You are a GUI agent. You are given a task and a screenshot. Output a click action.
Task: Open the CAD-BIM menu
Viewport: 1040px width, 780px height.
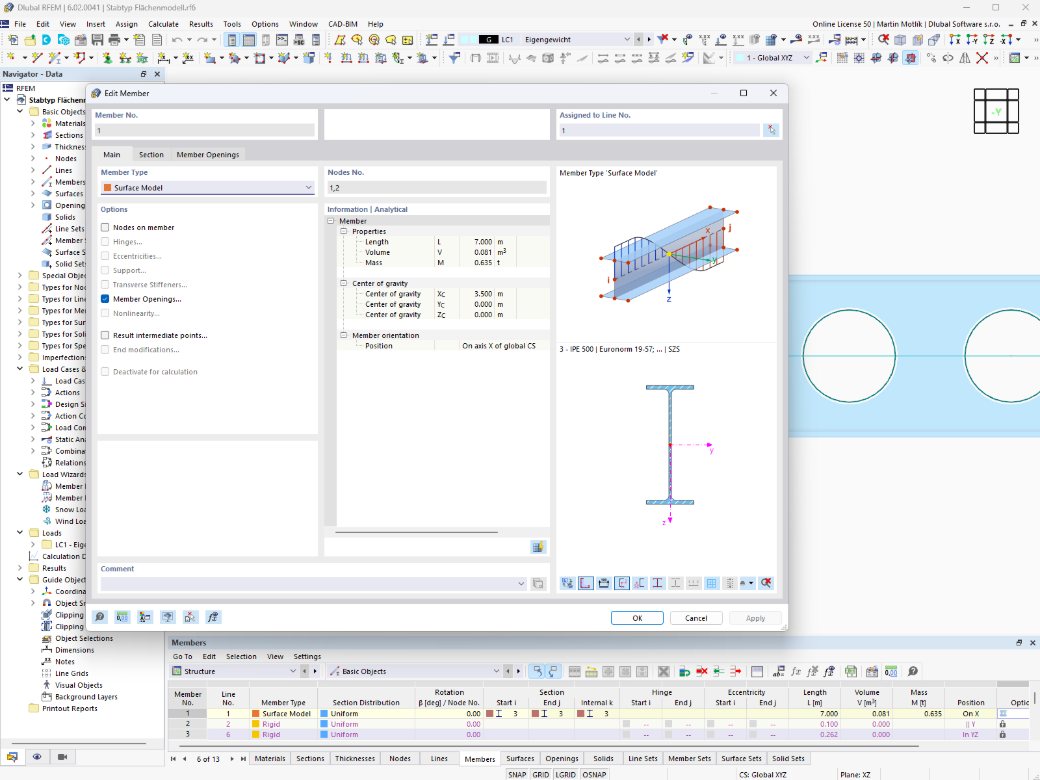342,24
